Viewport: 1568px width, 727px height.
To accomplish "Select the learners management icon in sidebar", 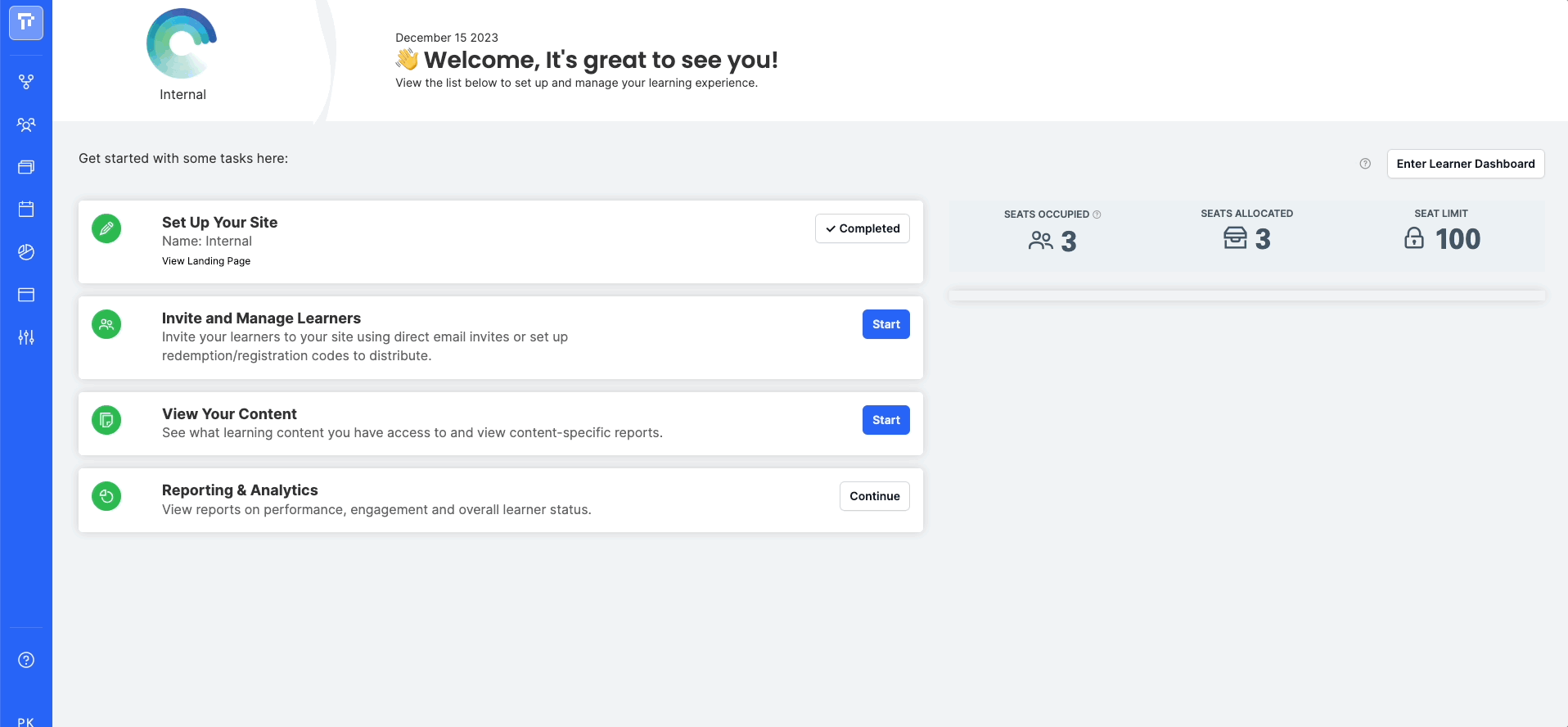I will (26, 125).
